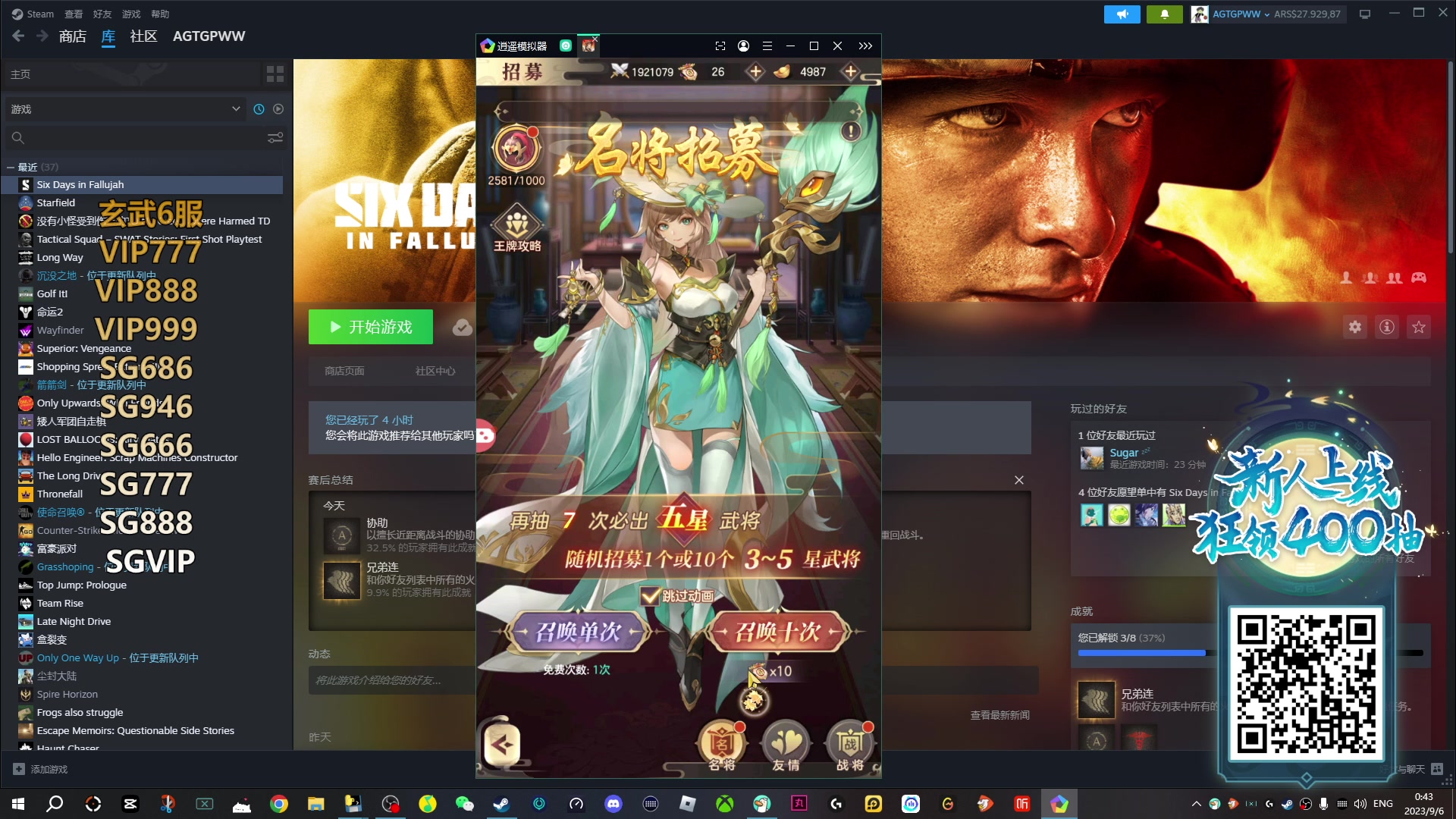This screenshot has height=819, width=1456.
Task: Click the info exclamation icon on banner
Action: [x=851, y=131]
